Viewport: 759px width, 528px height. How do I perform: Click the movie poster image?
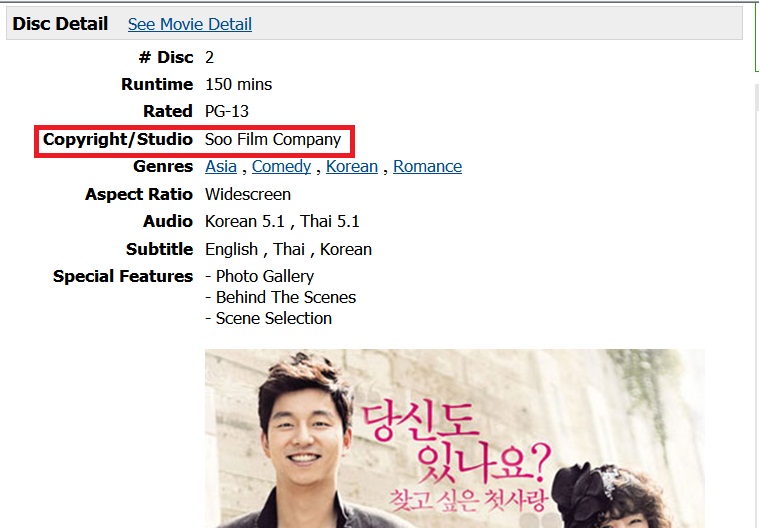point(455,438)
